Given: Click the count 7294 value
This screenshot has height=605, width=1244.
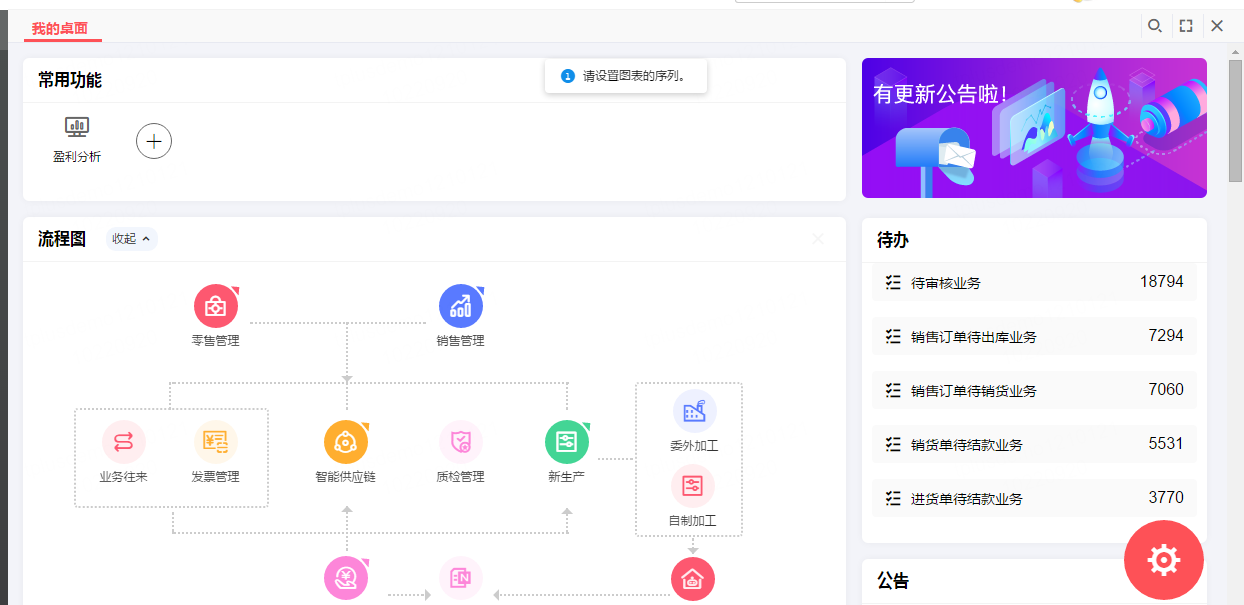Looking at the screenshot, I should coord(1166,336).
